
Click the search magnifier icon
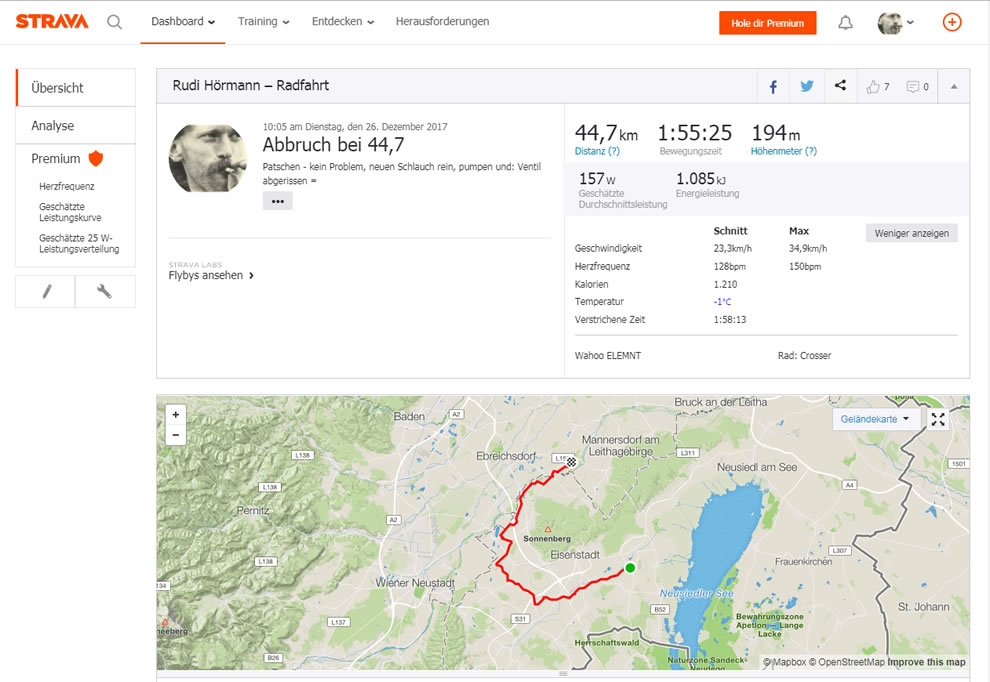pos(114,22)
